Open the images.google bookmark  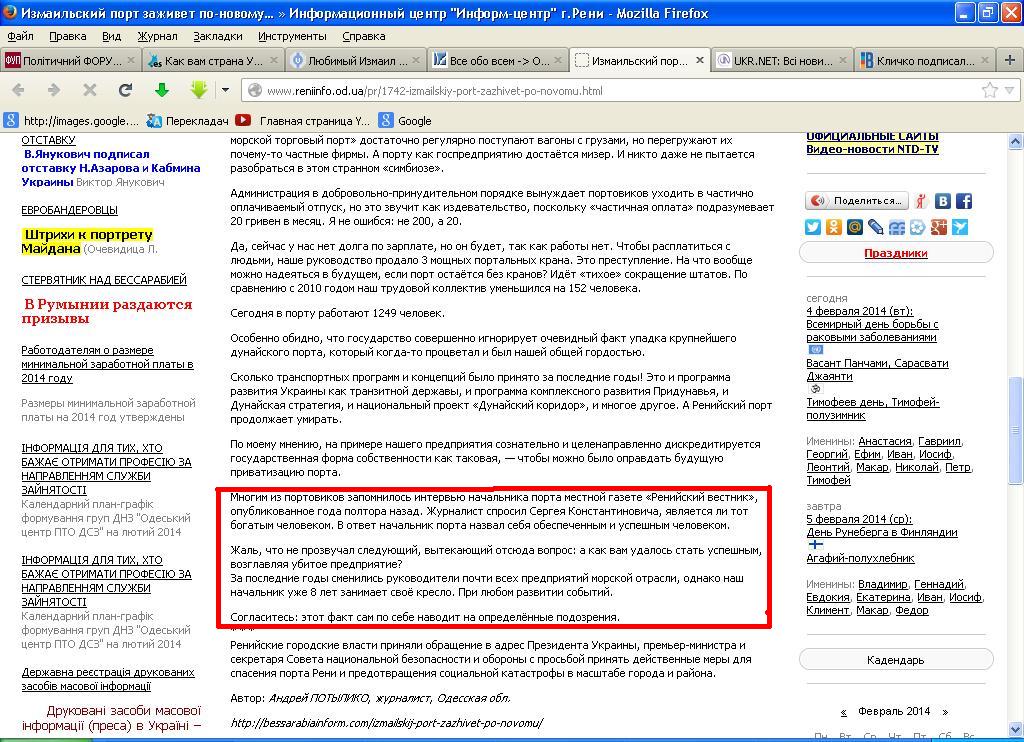72,120
